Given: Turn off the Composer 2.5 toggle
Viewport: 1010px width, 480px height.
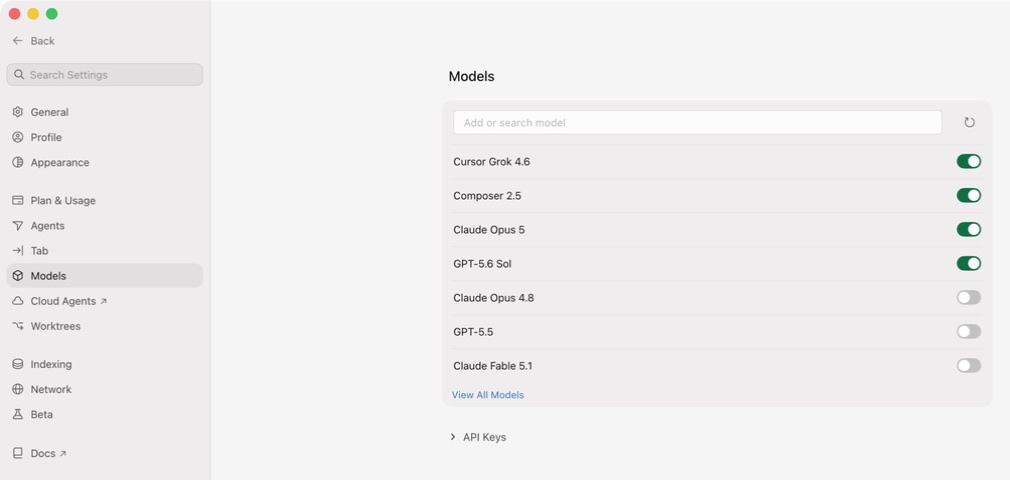Looking at the screenshot, I should click(x=969, y=195).
